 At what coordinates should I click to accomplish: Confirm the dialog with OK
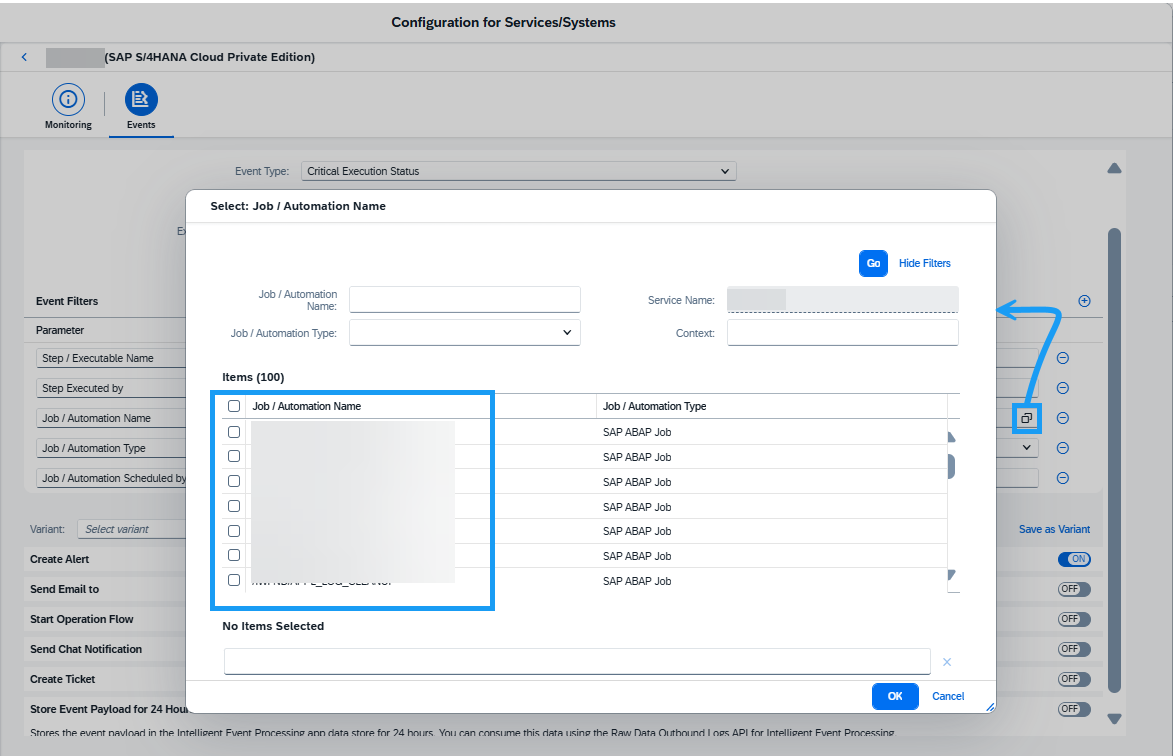point(894,696)
